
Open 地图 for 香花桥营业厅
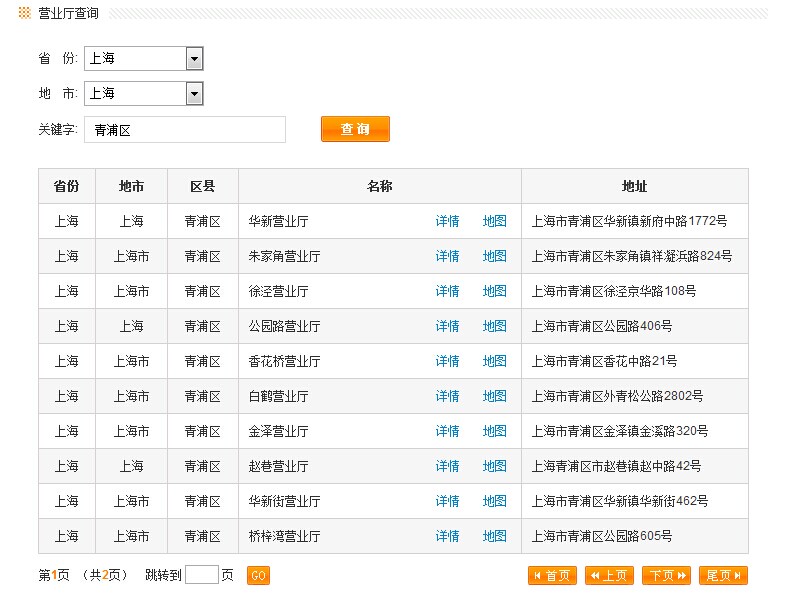click(x=495, y=361)
